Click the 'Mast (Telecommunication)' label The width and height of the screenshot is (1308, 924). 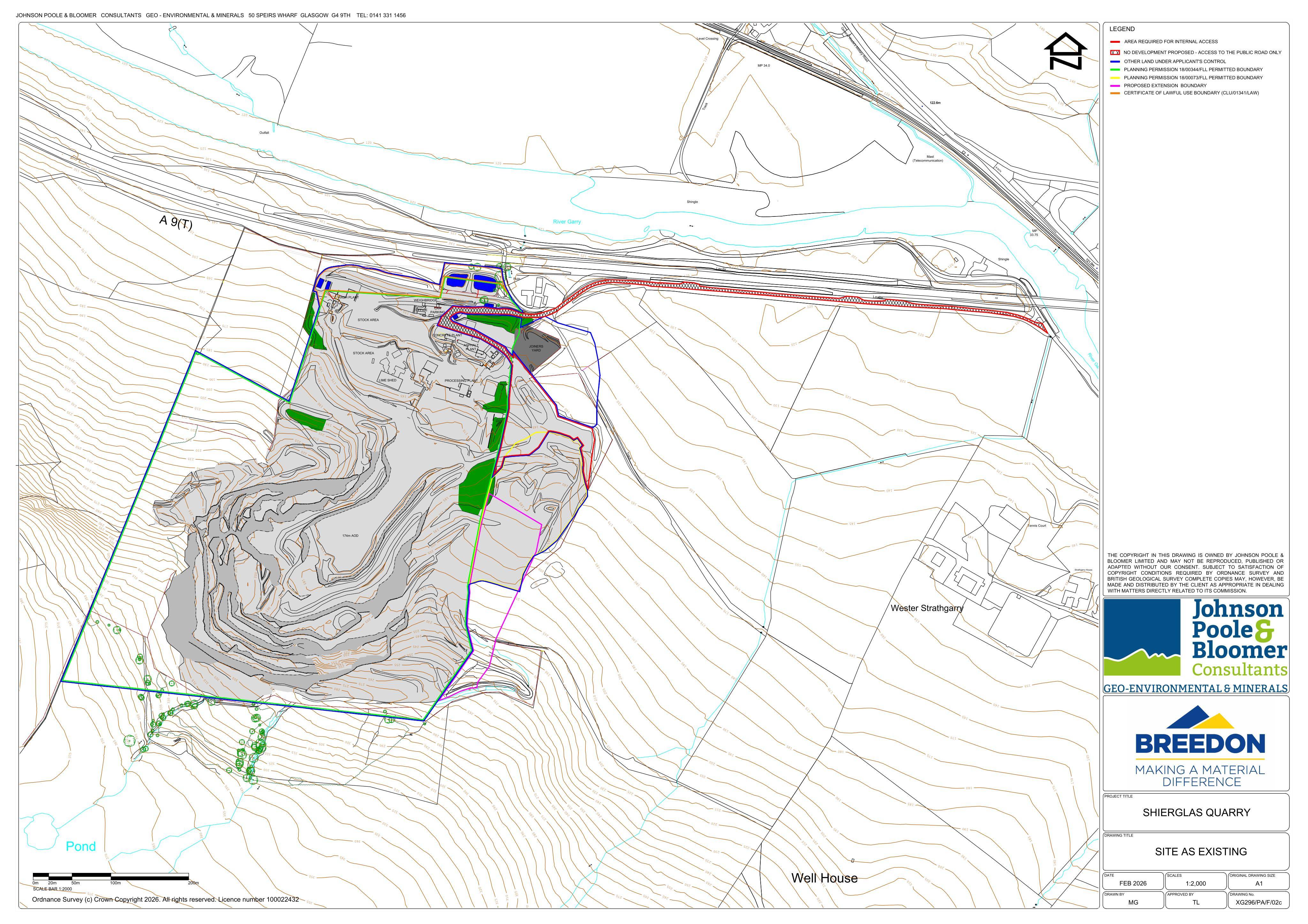tap(927, 158)
